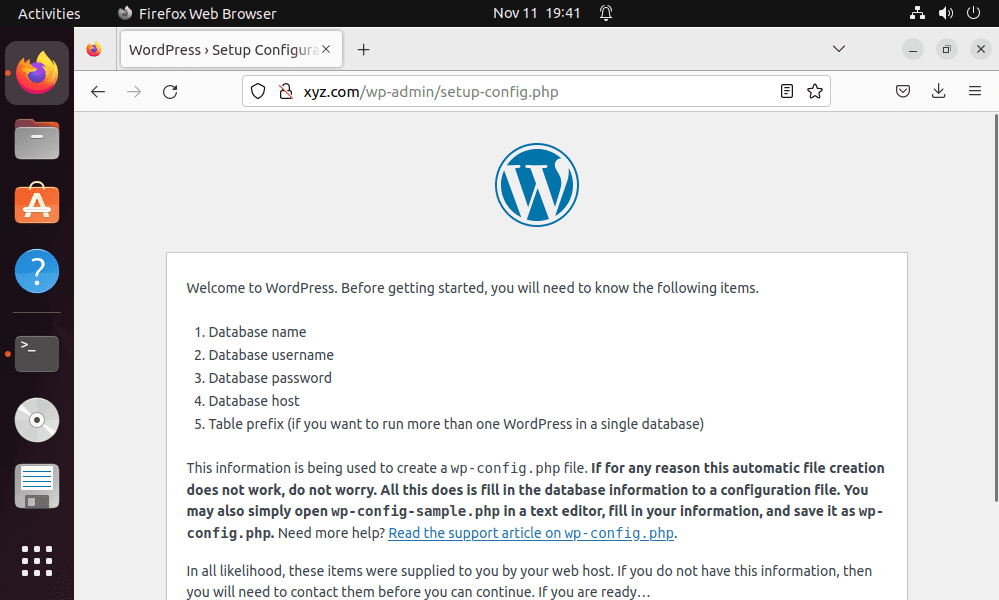Open the system power menu

(974, 13)
